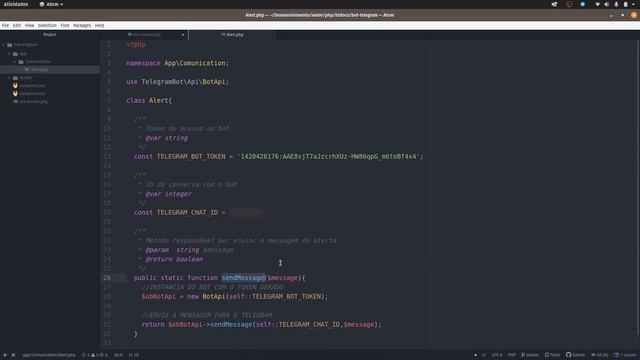Open the Selection menu
Image resolution: width=640 pixels, height=360 pixels.
pyautogui.click(x=47, y=25)
